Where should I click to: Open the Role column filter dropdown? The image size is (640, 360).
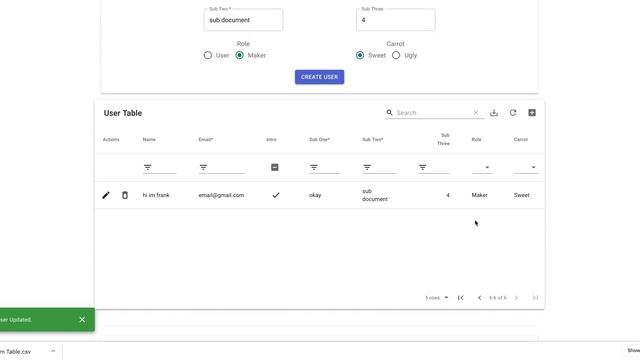(482, 167)
